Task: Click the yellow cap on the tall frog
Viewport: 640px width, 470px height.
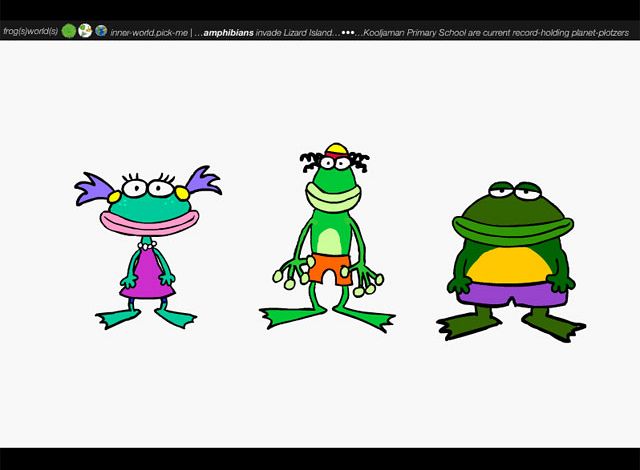Action: coord(336,151)
